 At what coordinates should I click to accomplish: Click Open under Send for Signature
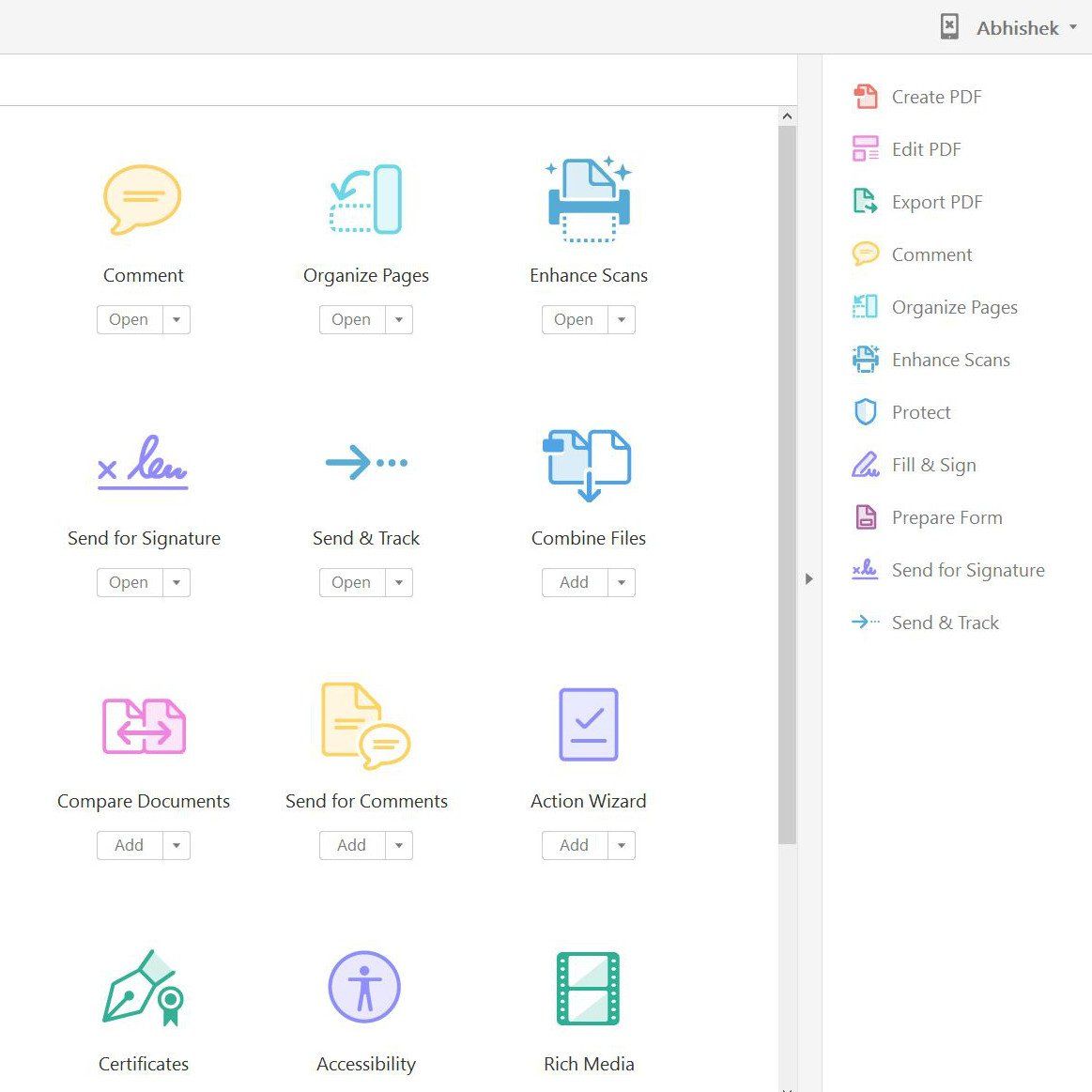129,582
